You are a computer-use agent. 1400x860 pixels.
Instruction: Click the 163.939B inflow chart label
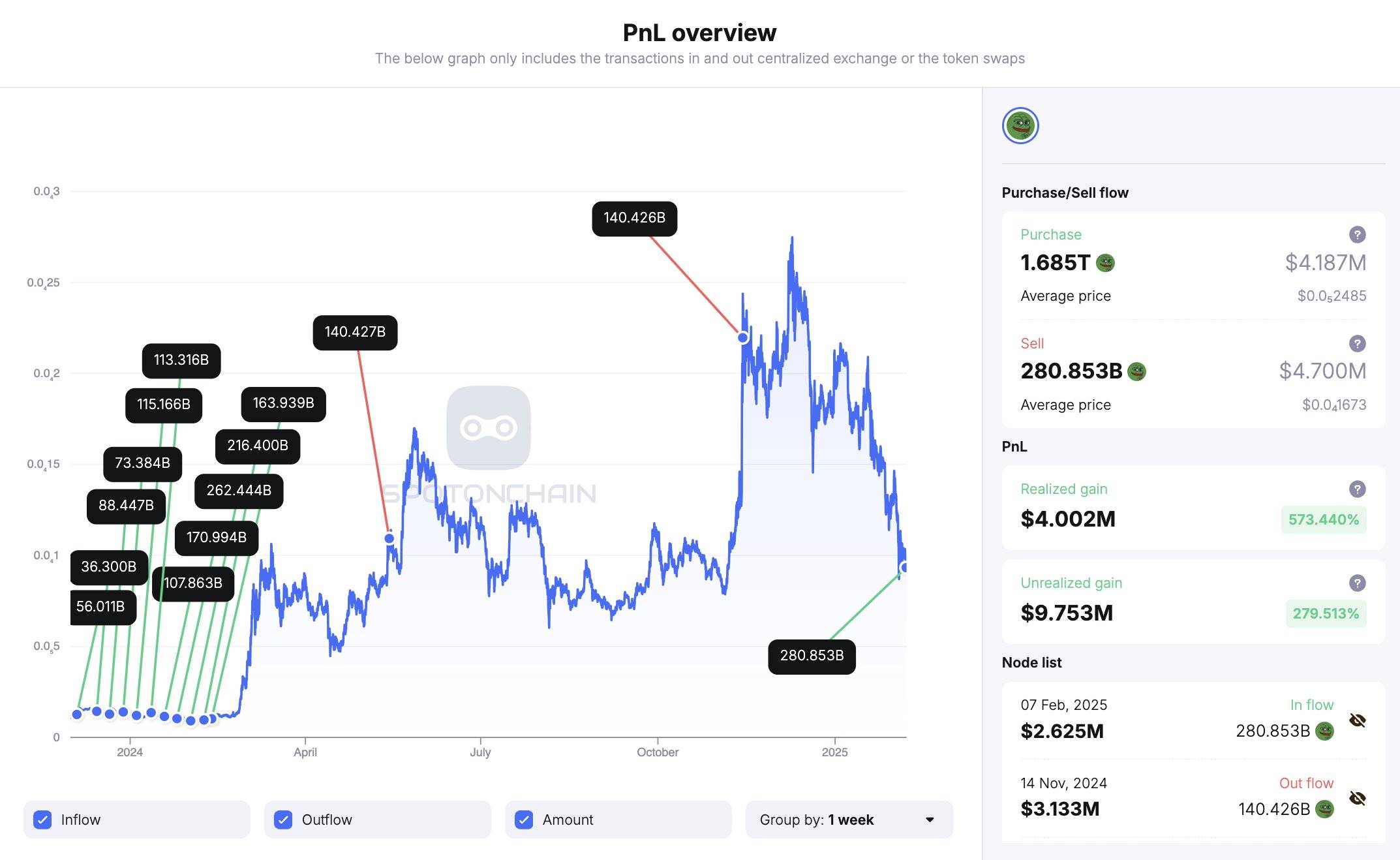(283, 403)
